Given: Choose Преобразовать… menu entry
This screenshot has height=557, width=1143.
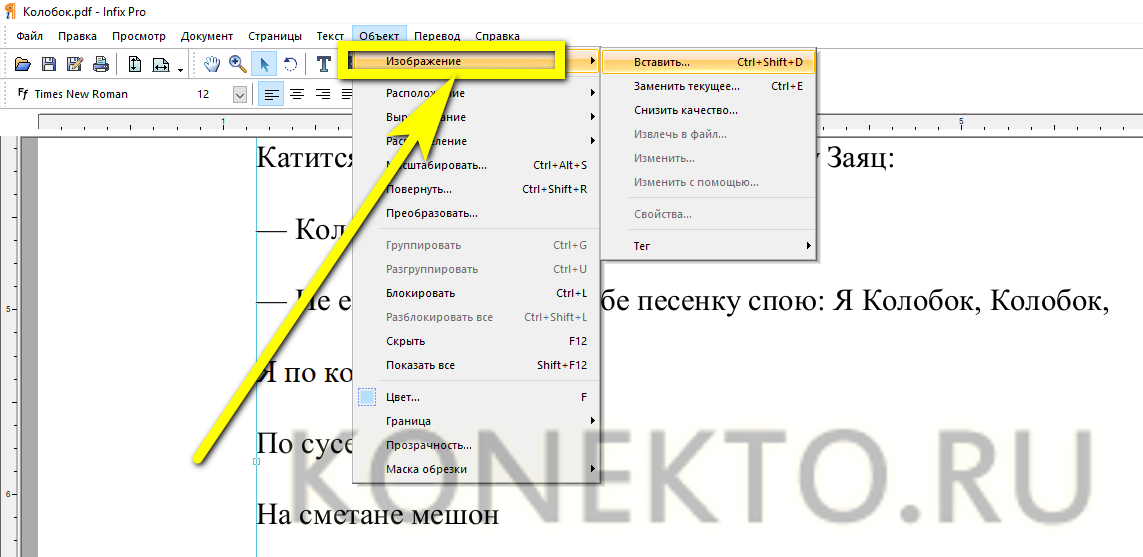Looking at the screenshot, I should coord(476,214).
